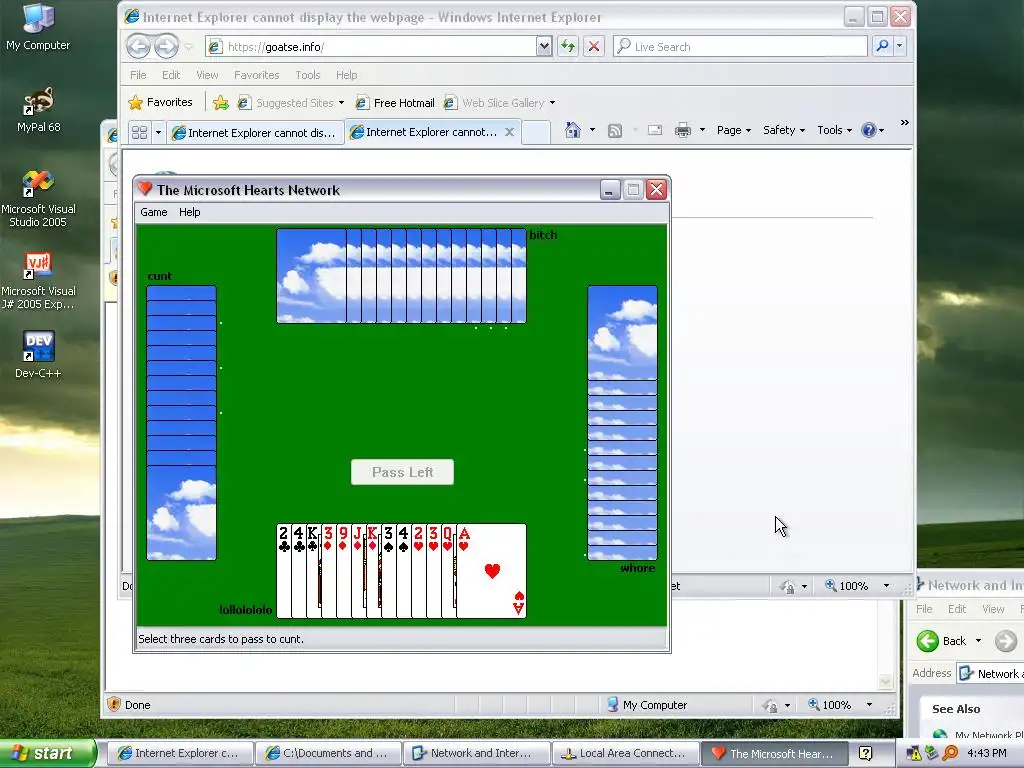Expand the Web Slice Gallery dropdown

(552, 103)
